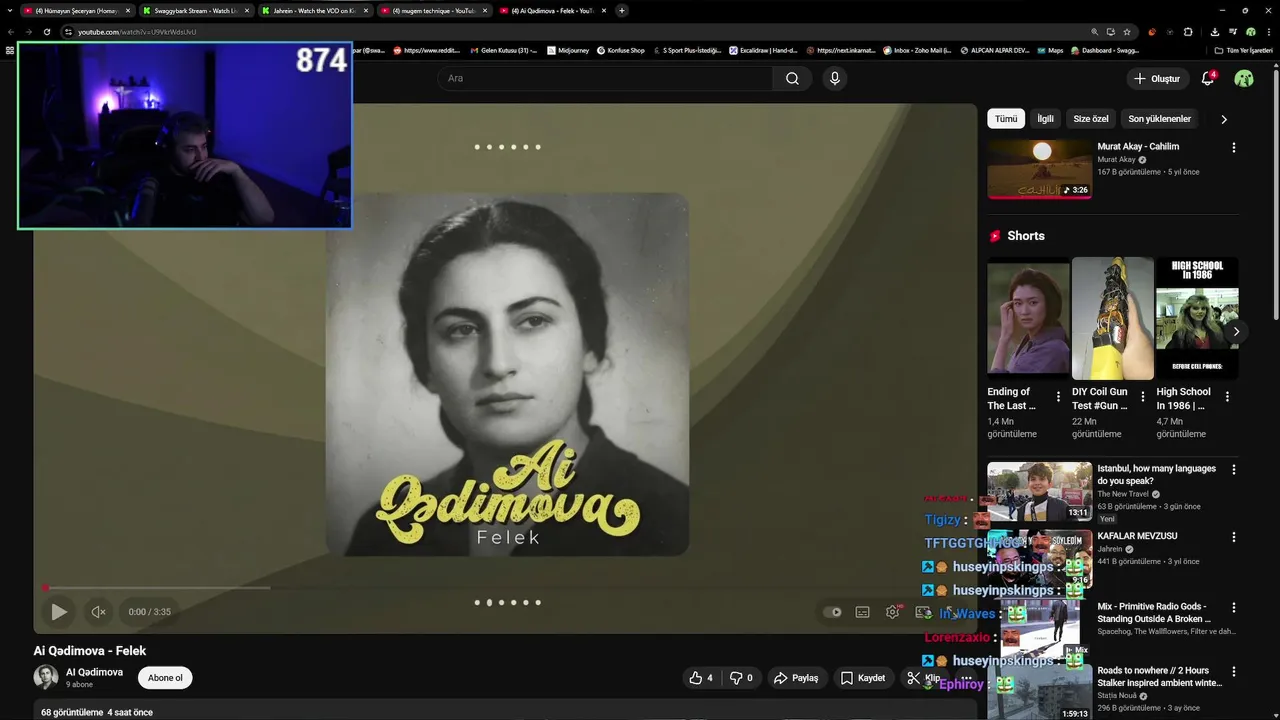Screen dimensions: 1280x720
Task: Open Maps bookmark
Action: [1049, 50]
